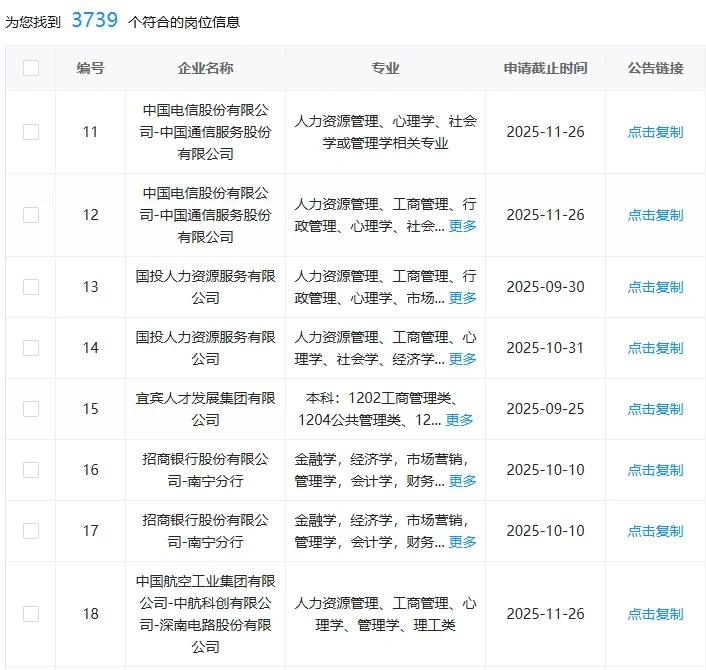Click deadline 2025-11-26 in row 12

[x=545, y=215]
